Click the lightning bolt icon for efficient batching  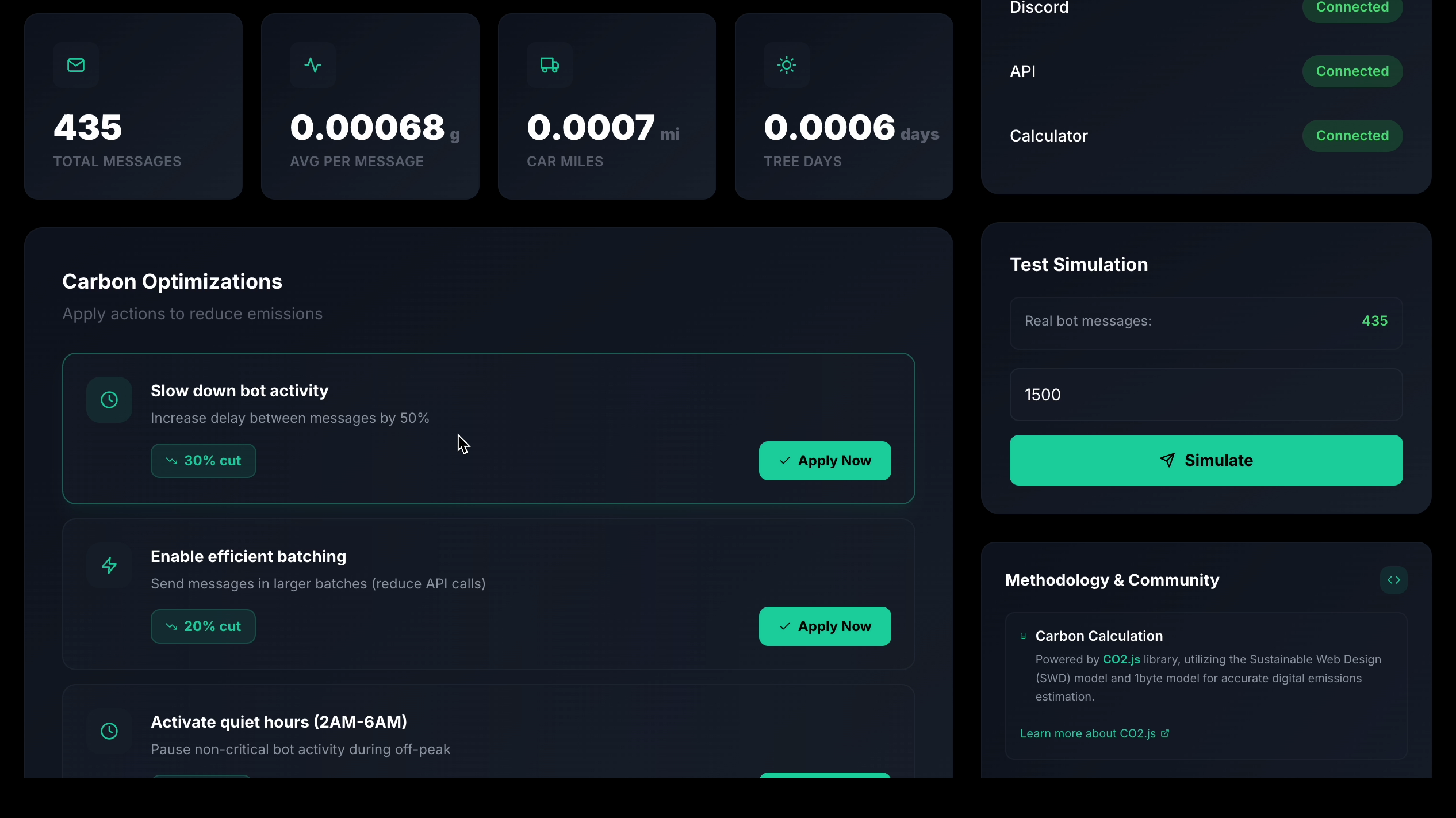coord(109,565)
